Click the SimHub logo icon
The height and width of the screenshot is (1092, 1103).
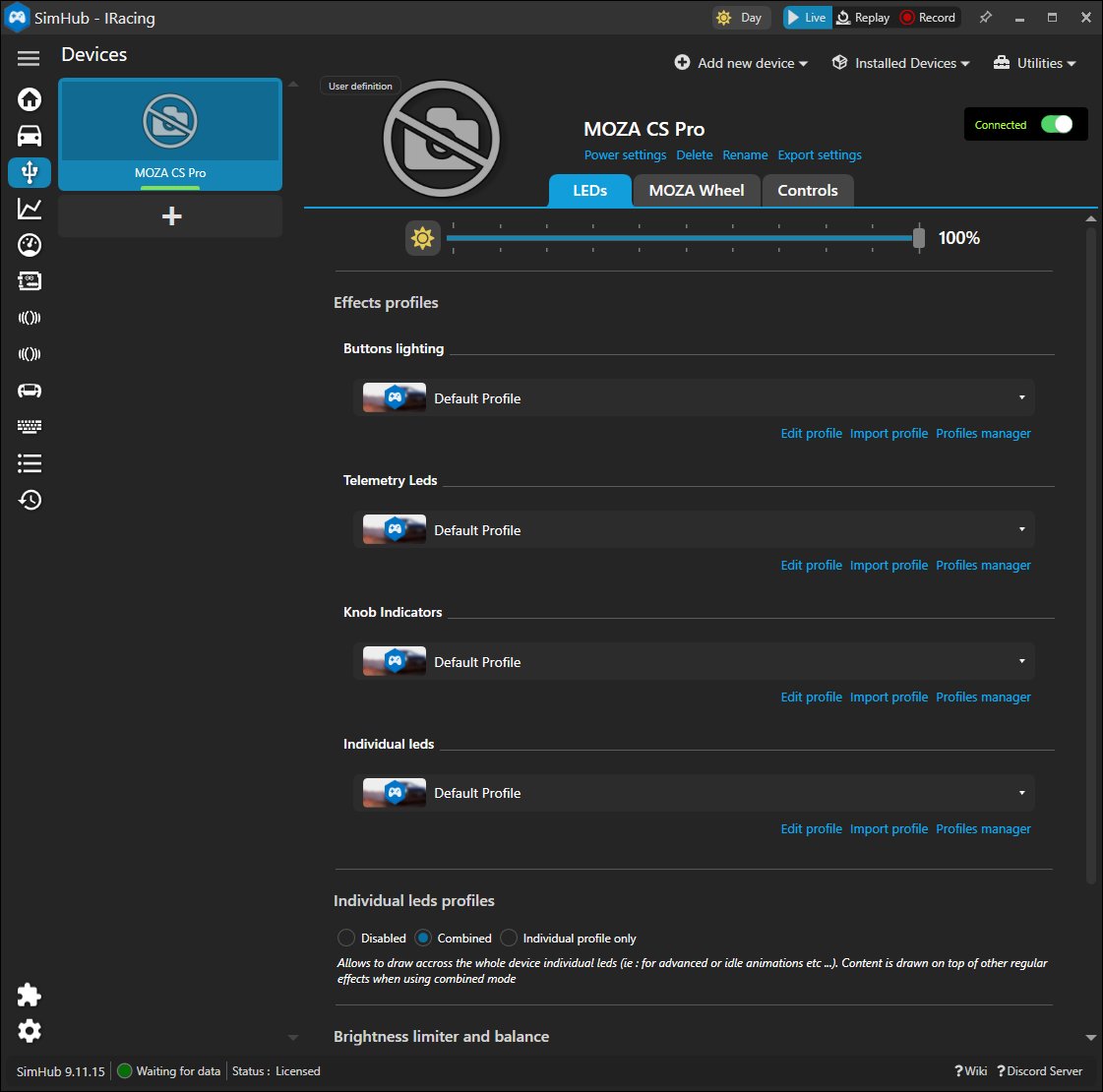(17, 18)
